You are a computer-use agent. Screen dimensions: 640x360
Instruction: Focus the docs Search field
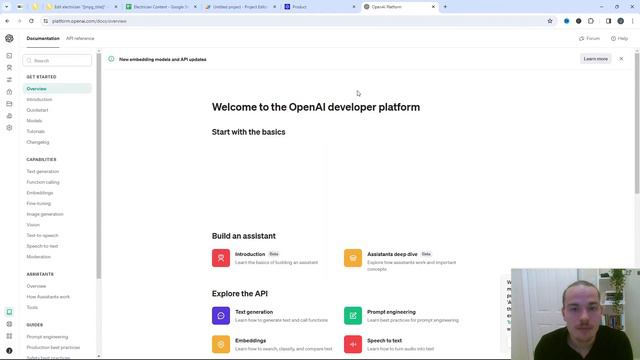[x=57, y=60]
